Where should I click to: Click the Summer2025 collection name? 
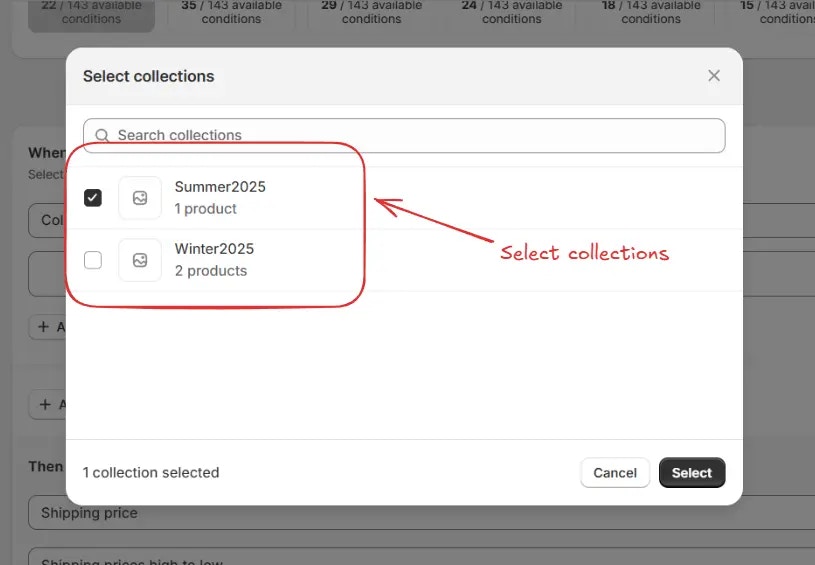220,187
